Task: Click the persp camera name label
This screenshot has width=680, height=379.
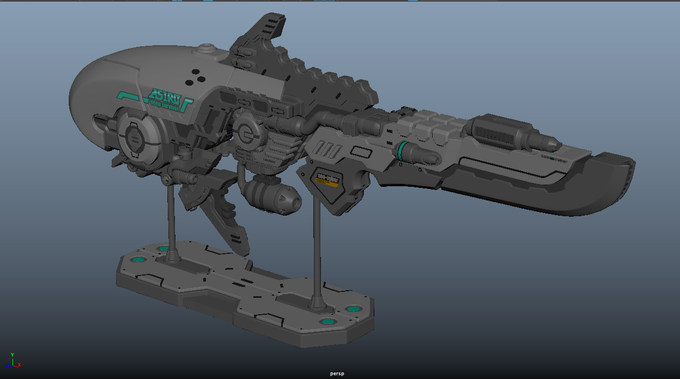Action: (x=337, y=373)
